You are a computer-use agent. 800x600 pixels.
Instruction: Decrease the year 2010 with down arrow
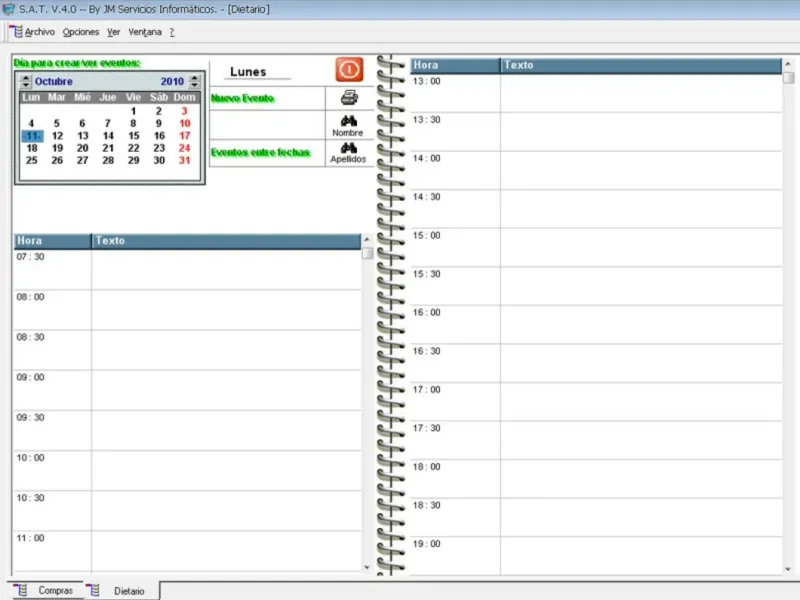(194, 84)
